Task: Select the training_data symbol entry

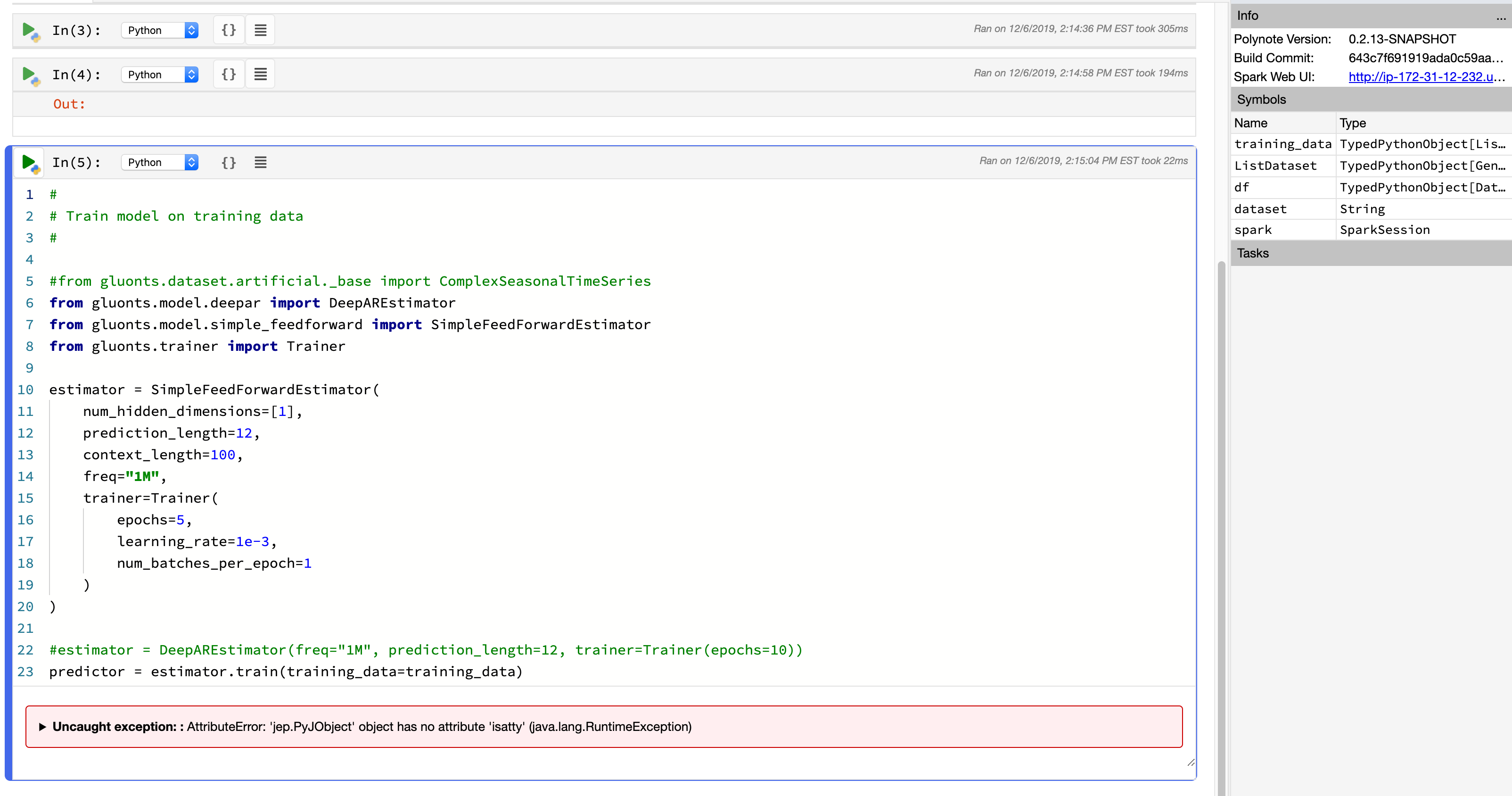Action: (1283, 144)
